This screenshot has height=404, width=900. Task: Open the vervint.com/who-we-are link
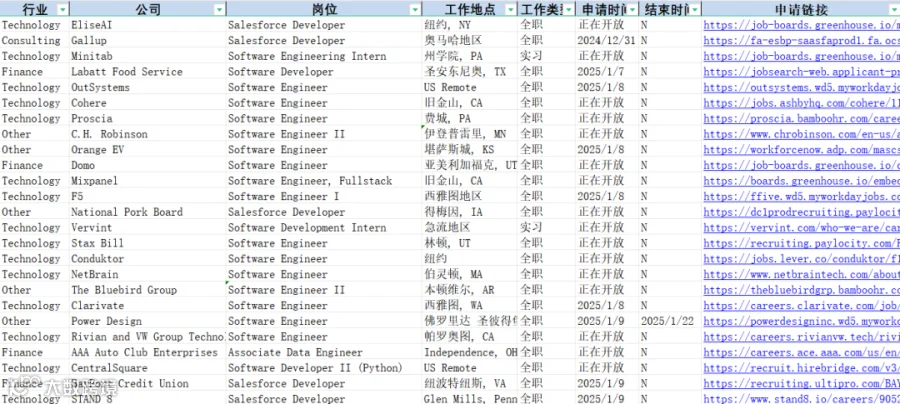[801, 227]
